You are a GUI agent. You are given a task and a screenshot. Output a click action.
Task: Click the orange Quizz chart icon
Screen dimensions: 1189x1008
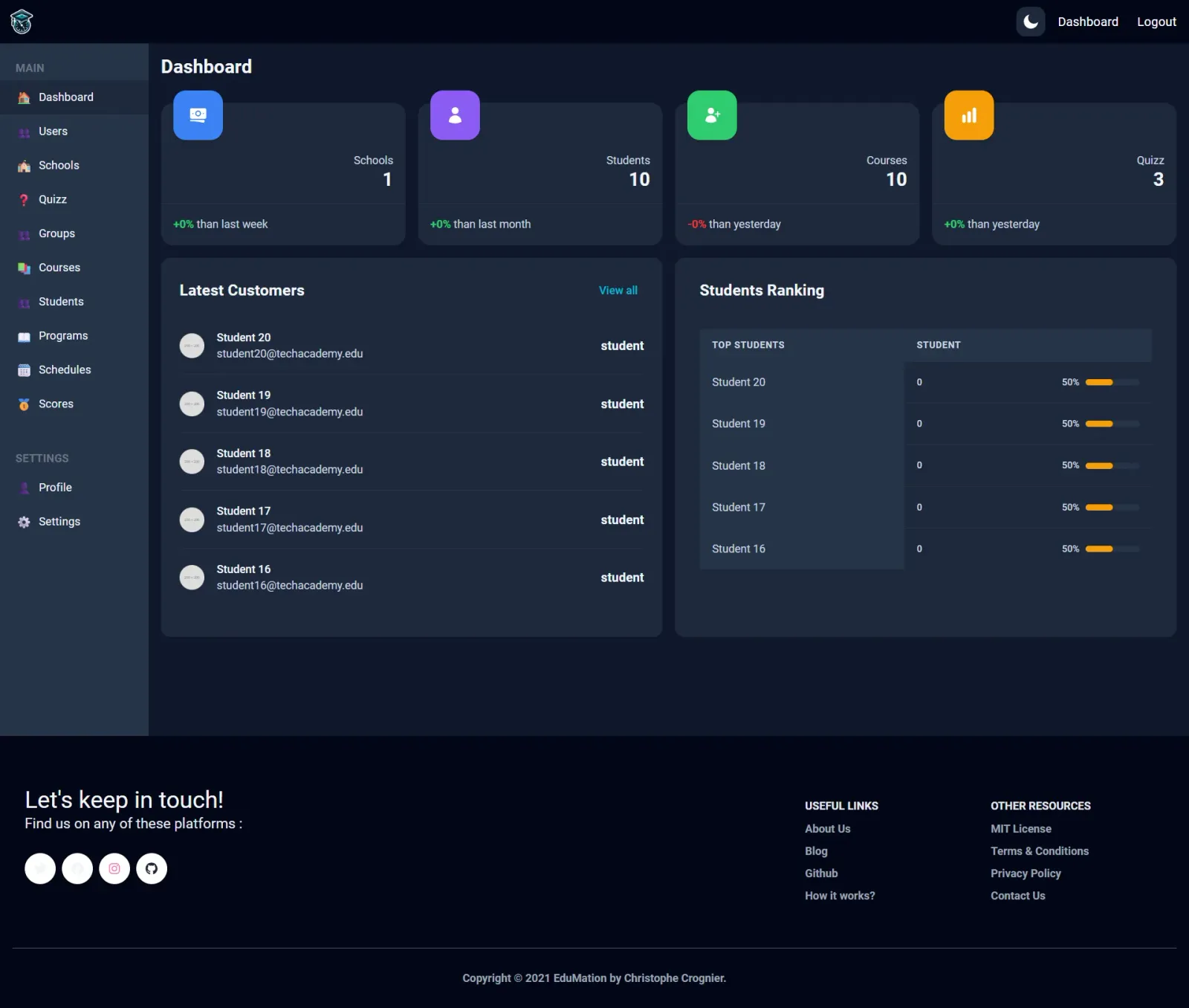(969, 115)
